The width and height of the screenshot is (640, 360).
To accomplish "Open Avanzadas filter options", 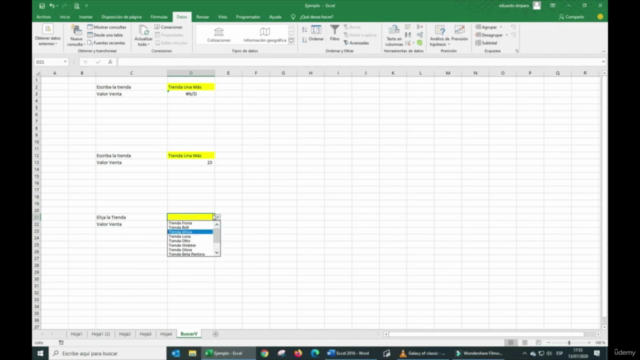I will click(356, 43).
